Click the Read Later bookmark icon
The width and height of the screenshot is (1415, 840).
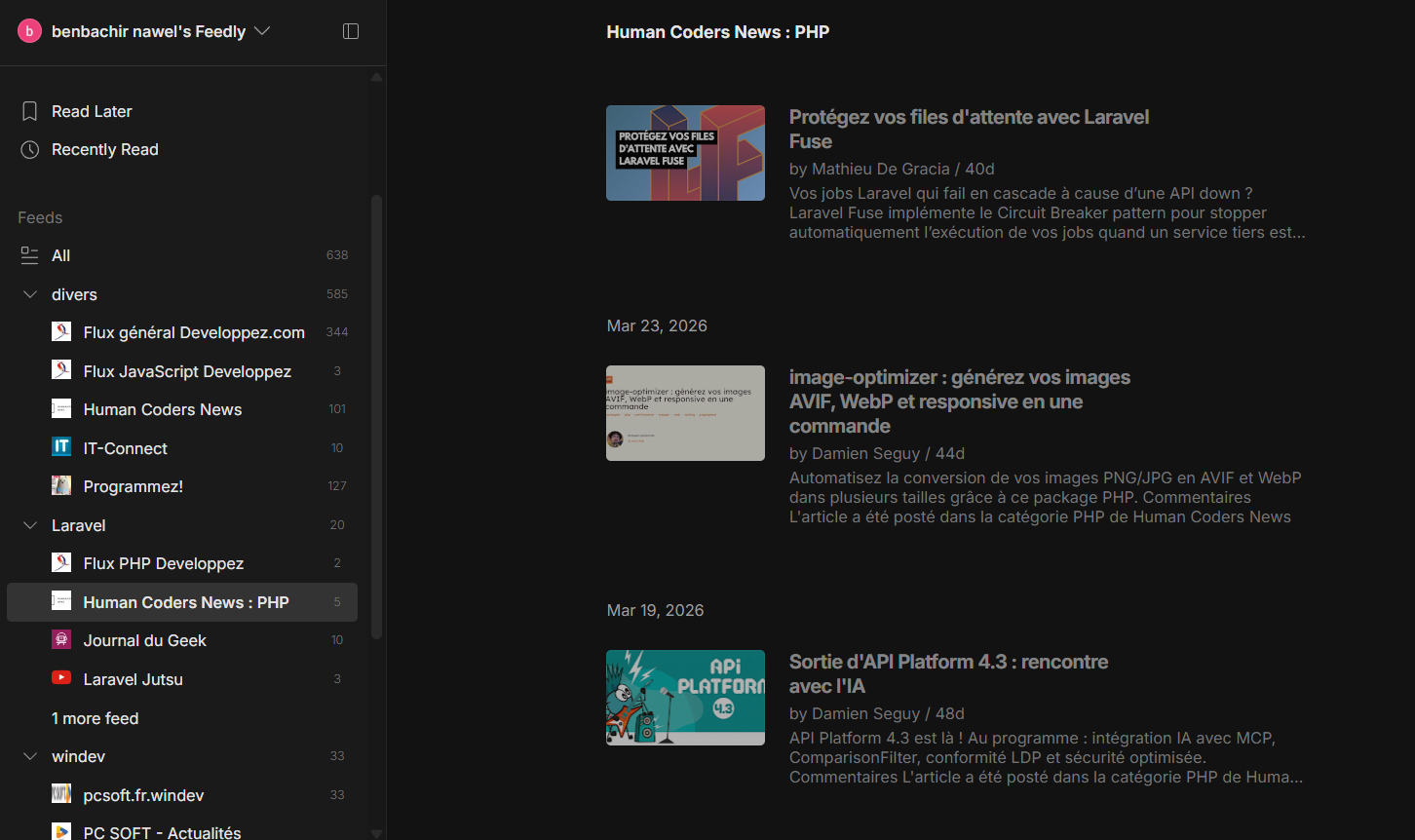(x=30, y=111)
